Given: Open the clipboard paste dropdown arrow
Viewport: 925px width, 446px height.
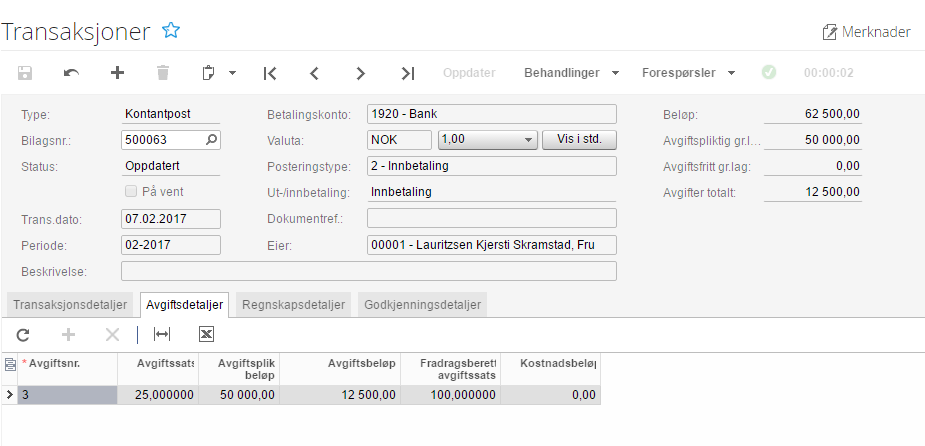Looking at the screenshot, I should [232, 73].
